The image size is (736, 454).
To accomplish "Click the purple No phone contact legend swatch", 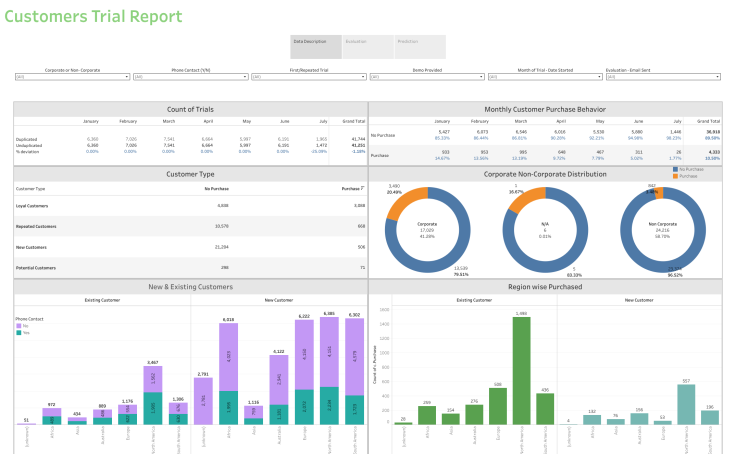I will 19,326.
